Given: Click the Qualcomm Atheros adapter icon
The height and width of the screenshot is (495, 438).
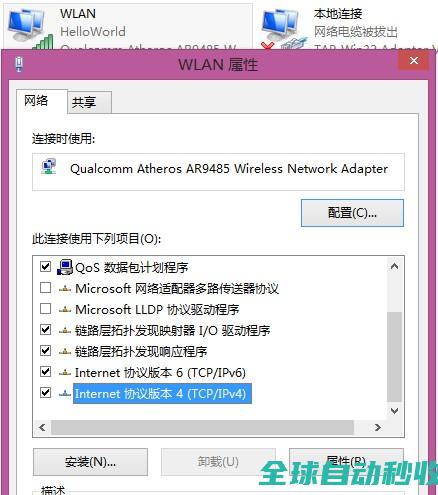Looking at the screenshot, I should click(x=49, y=167).
